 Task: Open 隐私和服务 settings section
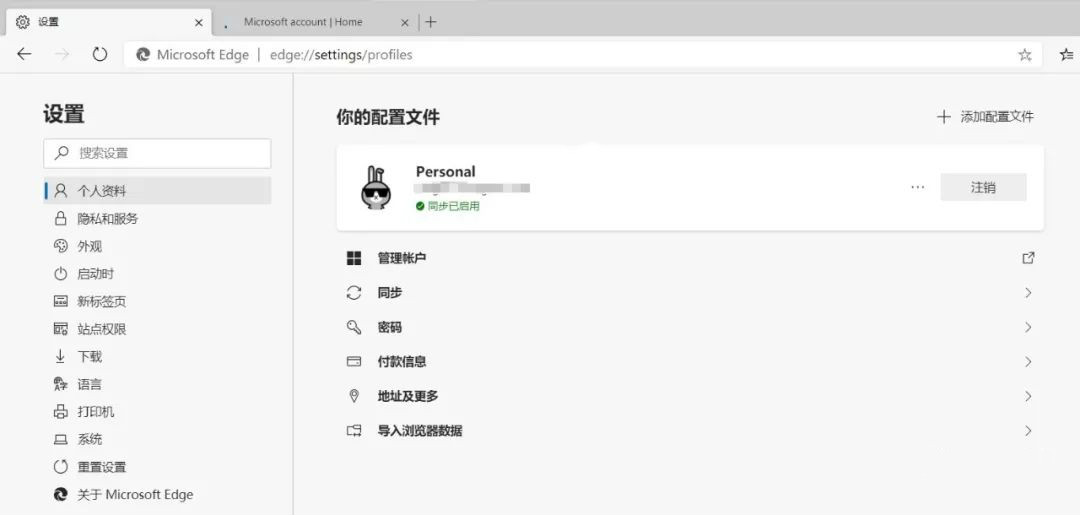[x=157, y=219]
